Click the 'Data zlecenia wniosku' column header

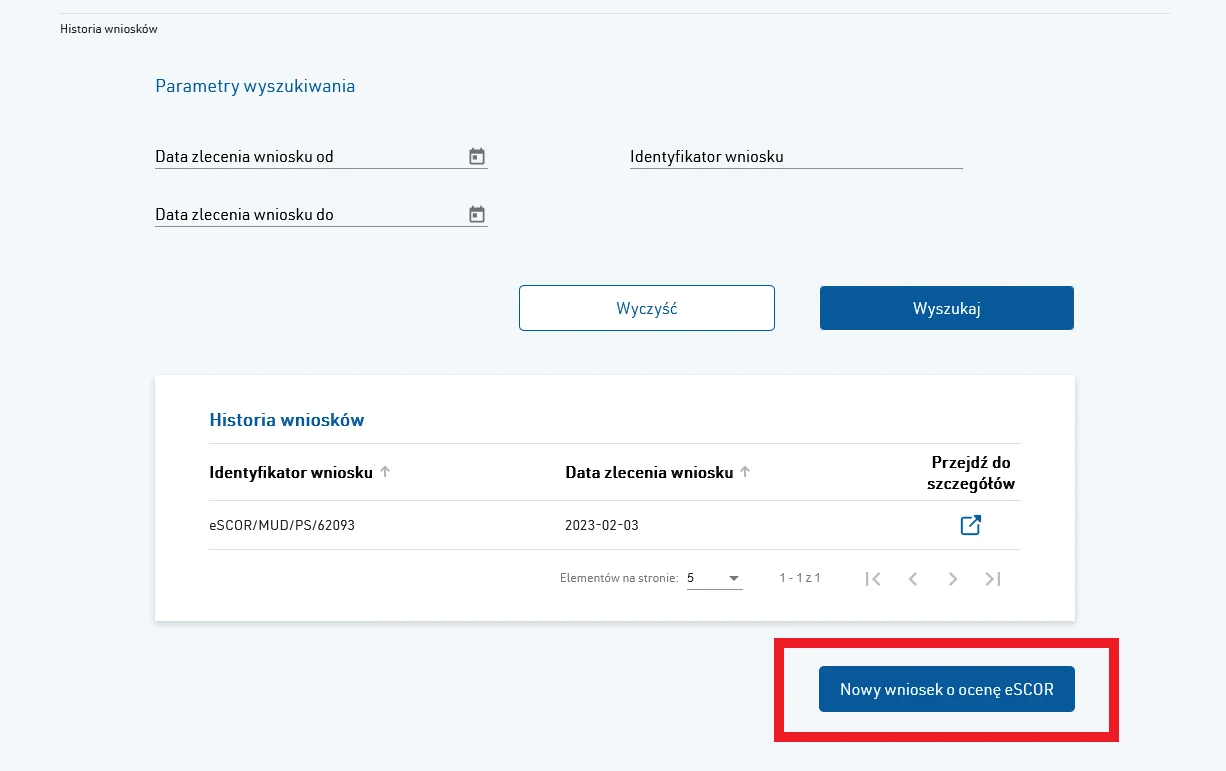click(649, 472)
